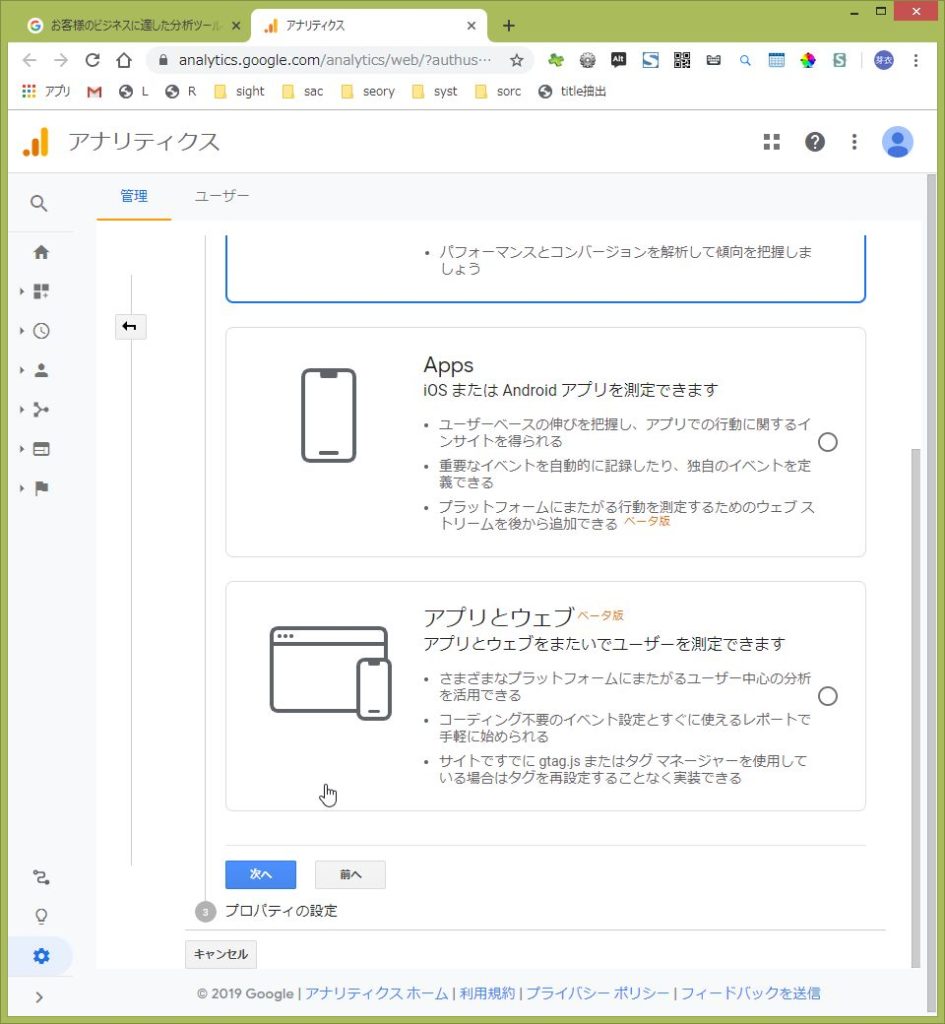Click the Google apps grid icon
This screenshot has width=945, height=1024.
click(772, 142)
